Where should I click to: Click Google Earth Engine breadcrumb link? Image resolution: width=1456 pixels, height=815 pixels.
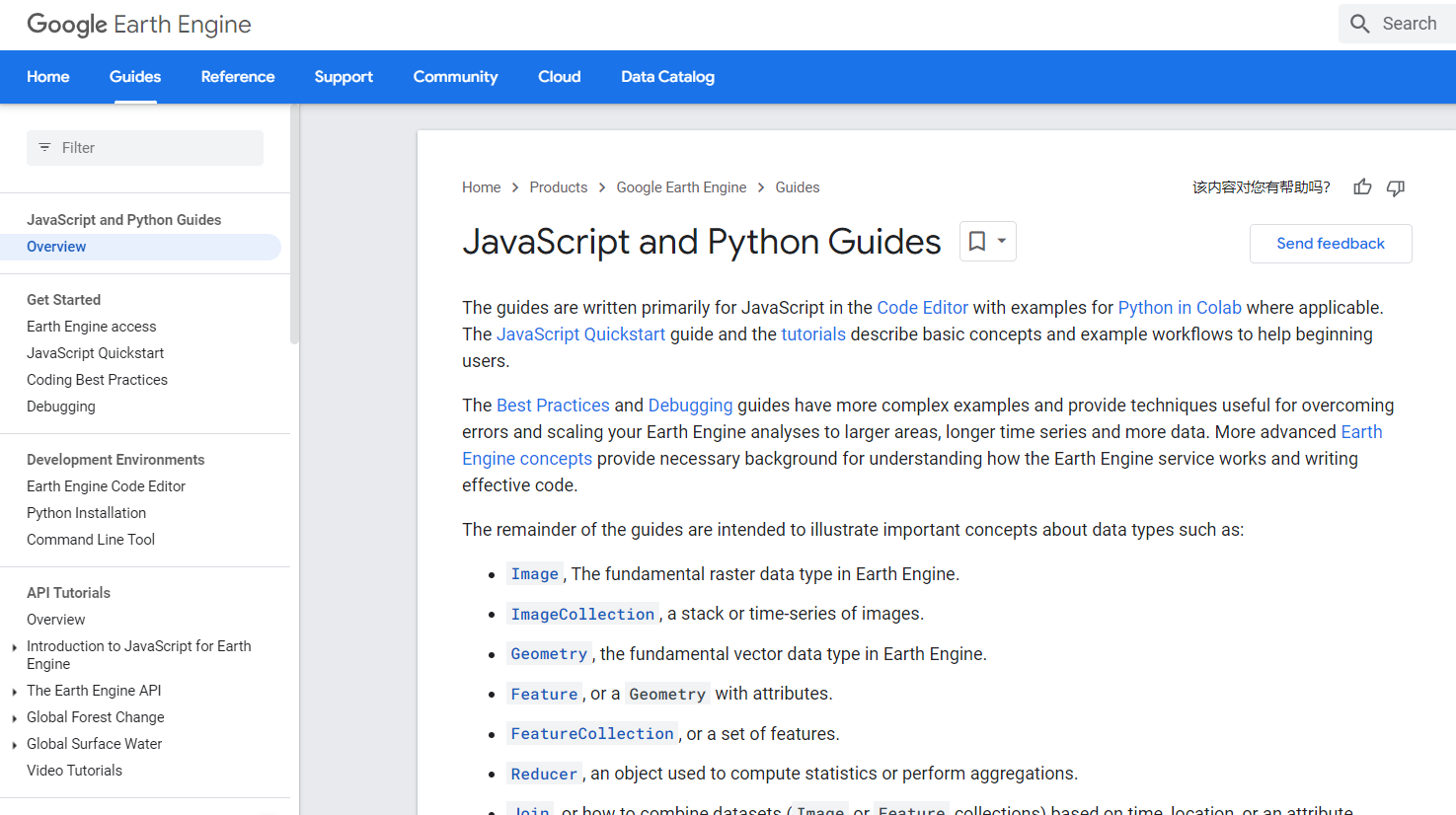(x=681, y=187)
